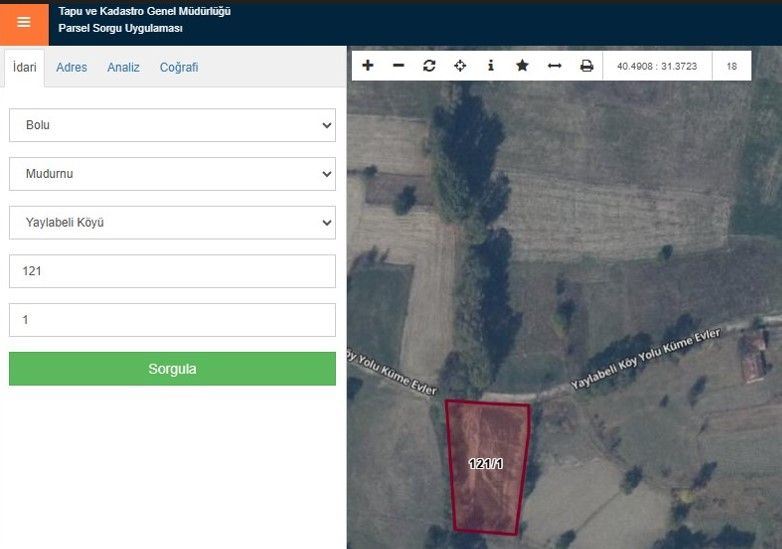Open the Analiz tab
Image resolution: width=782 pixels, height=549 pixels.
tap(123, 68)
